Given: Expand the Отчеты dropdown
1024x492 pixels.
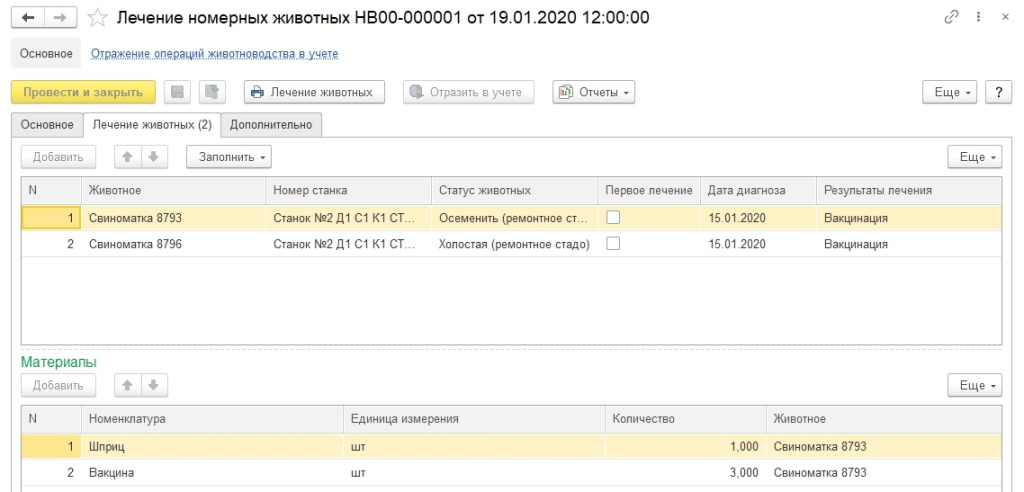Looking at the screenshot, I should coord(595,92).
